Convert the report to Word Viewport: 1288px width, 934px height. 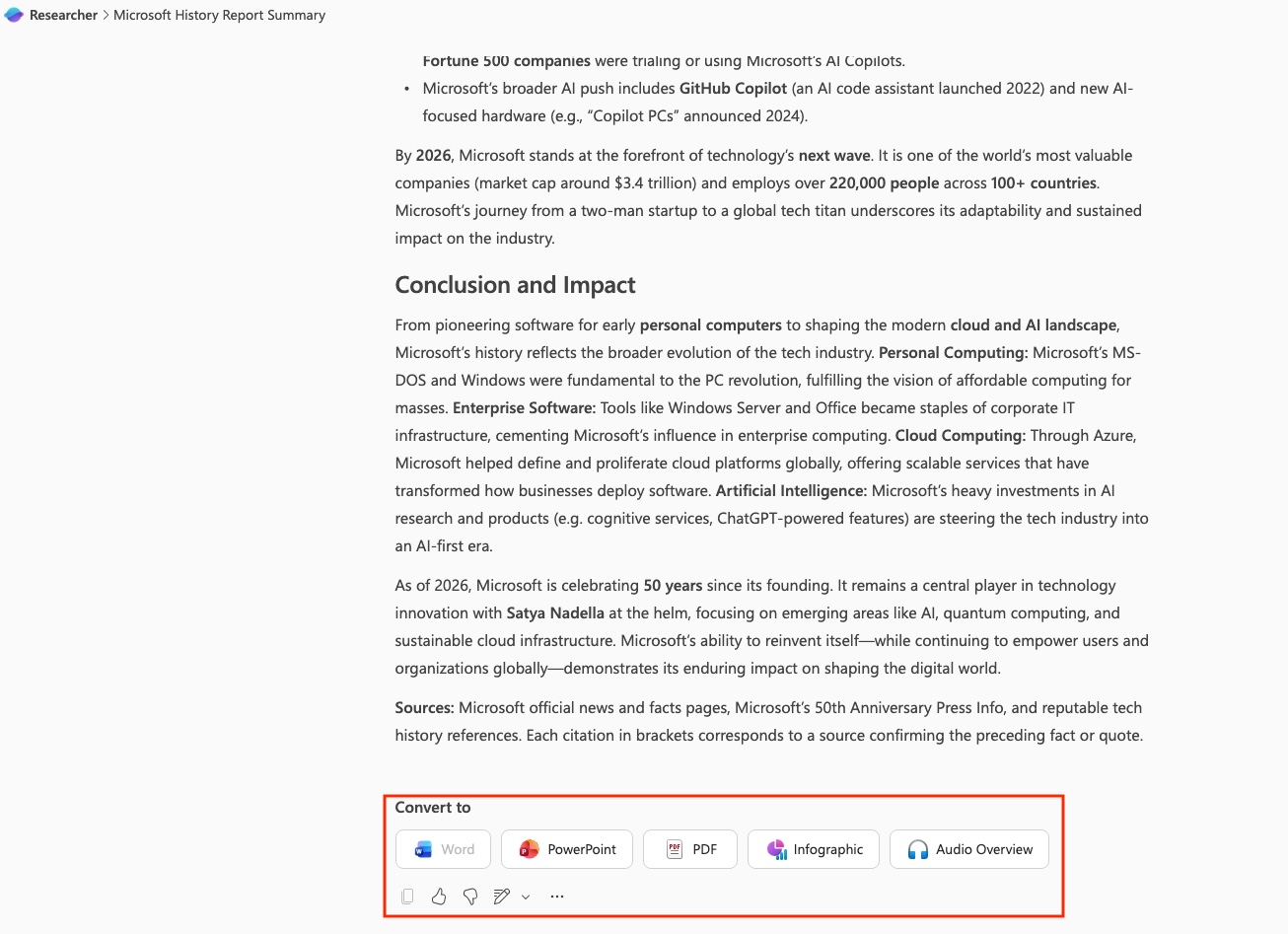[443, 849]
